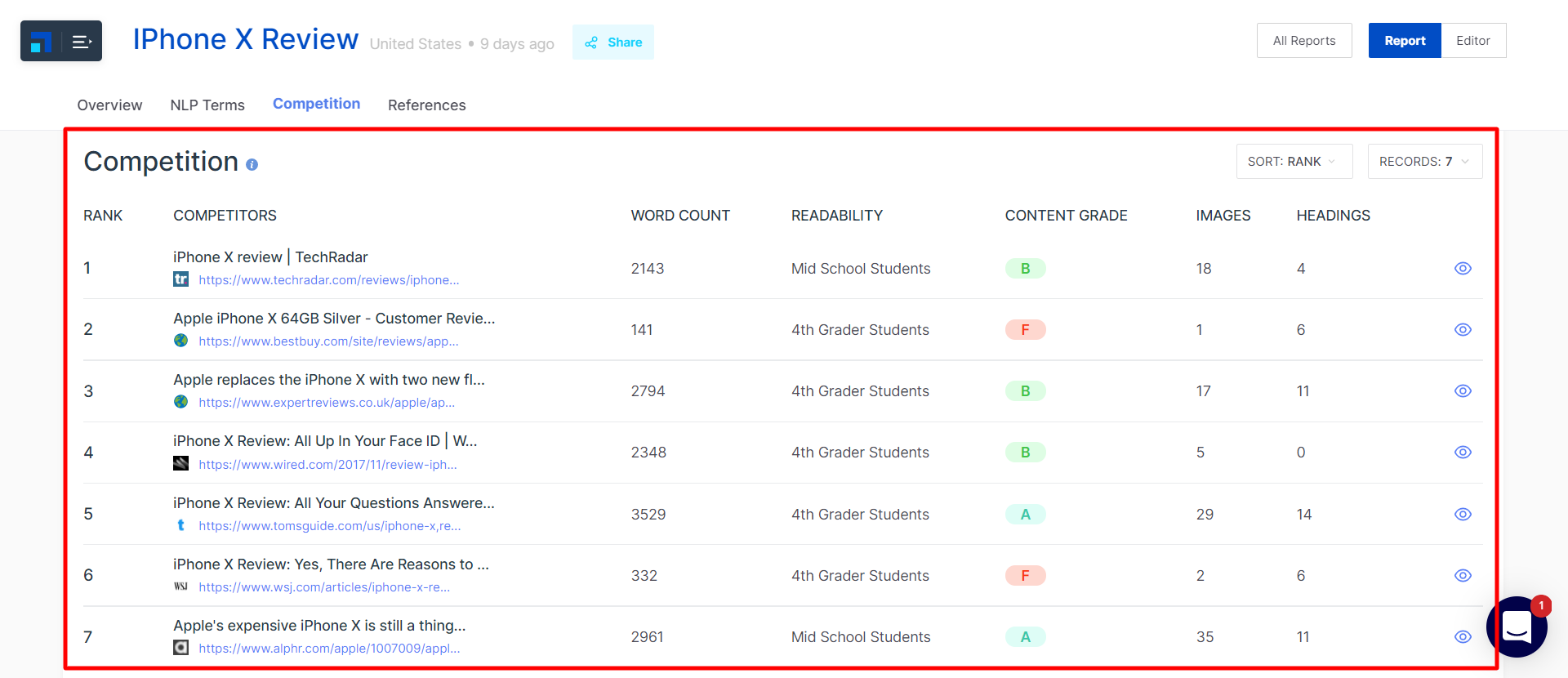Click title 'iPhone X Review: Yes, There Are Reasons to ...'
Screen dimensions: 1568x678
point(331,564)
